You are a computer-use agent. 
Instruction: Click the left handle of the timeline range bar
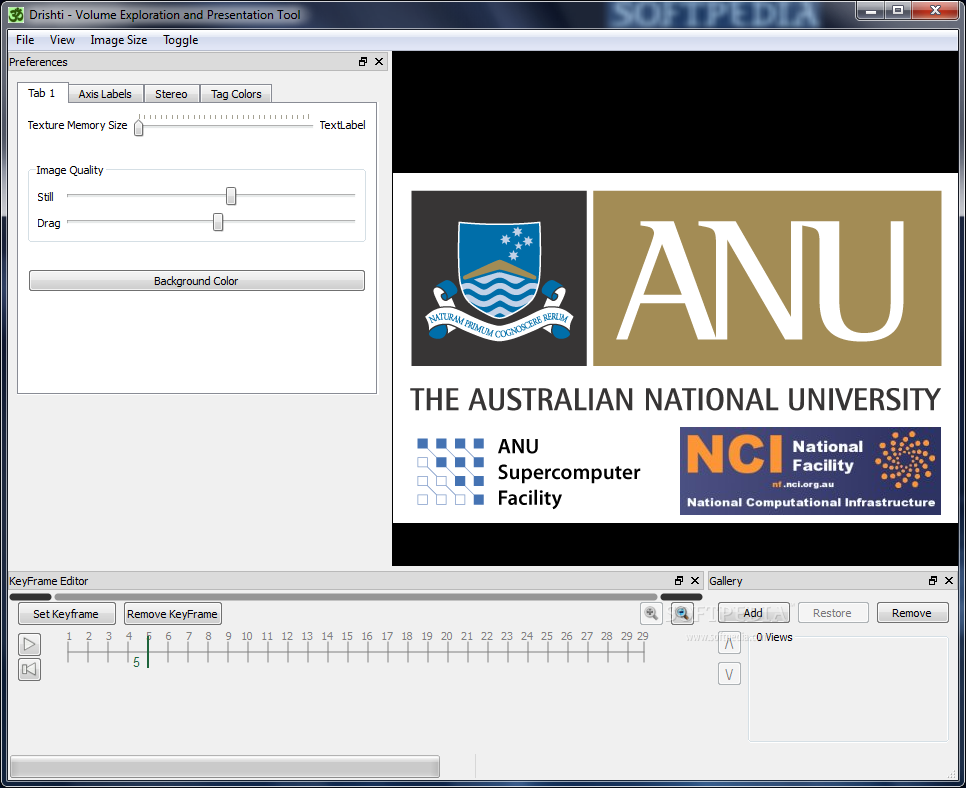[30, 596]
